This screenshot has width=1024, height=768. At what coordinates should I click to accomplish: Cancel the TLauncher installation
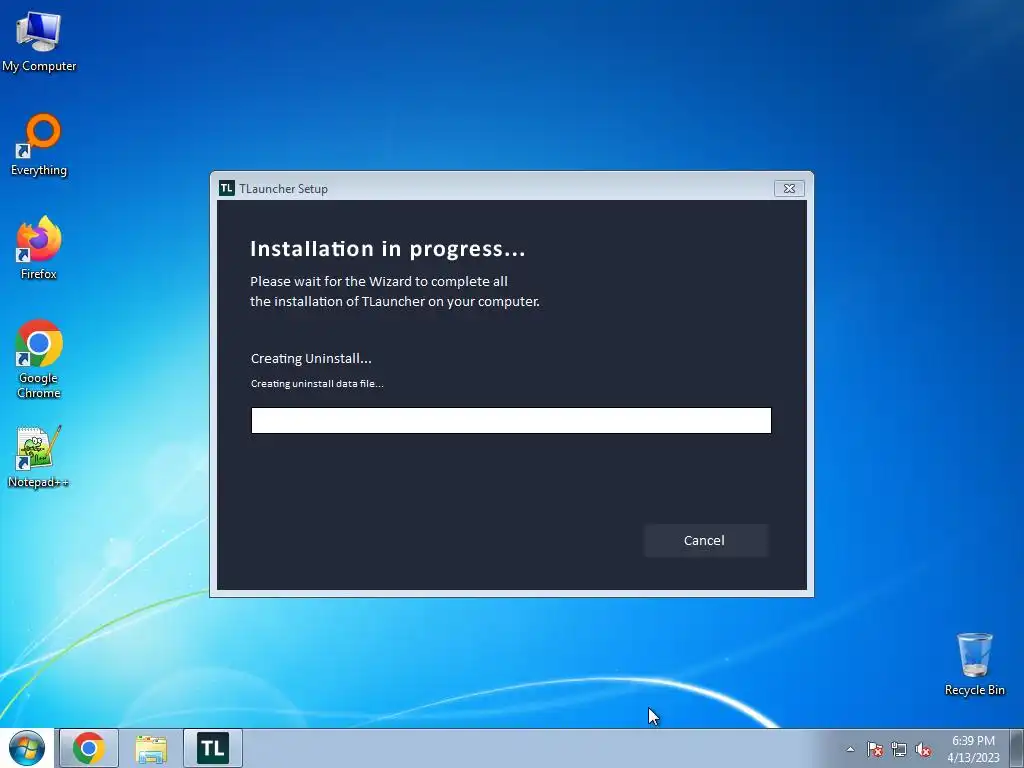tap(705, 541)
